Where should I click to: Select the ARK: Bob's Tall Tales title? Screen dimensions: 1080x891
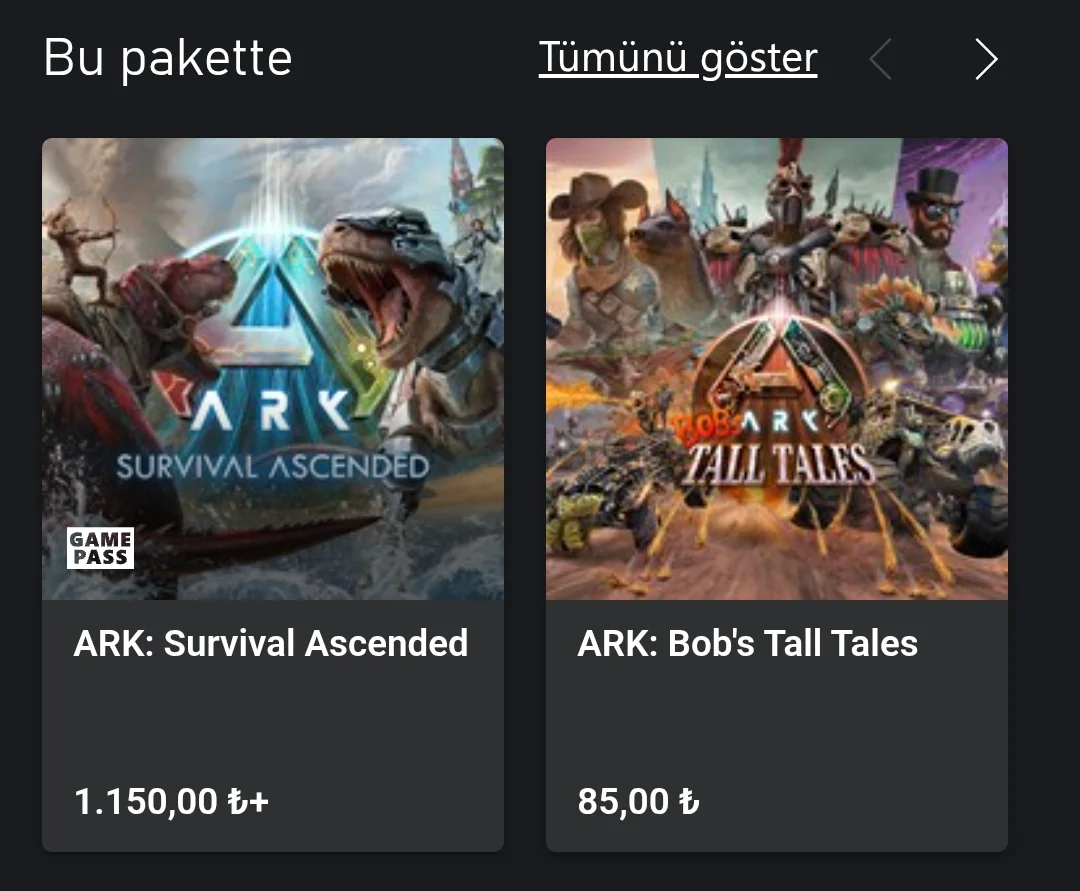pos(747,643)
